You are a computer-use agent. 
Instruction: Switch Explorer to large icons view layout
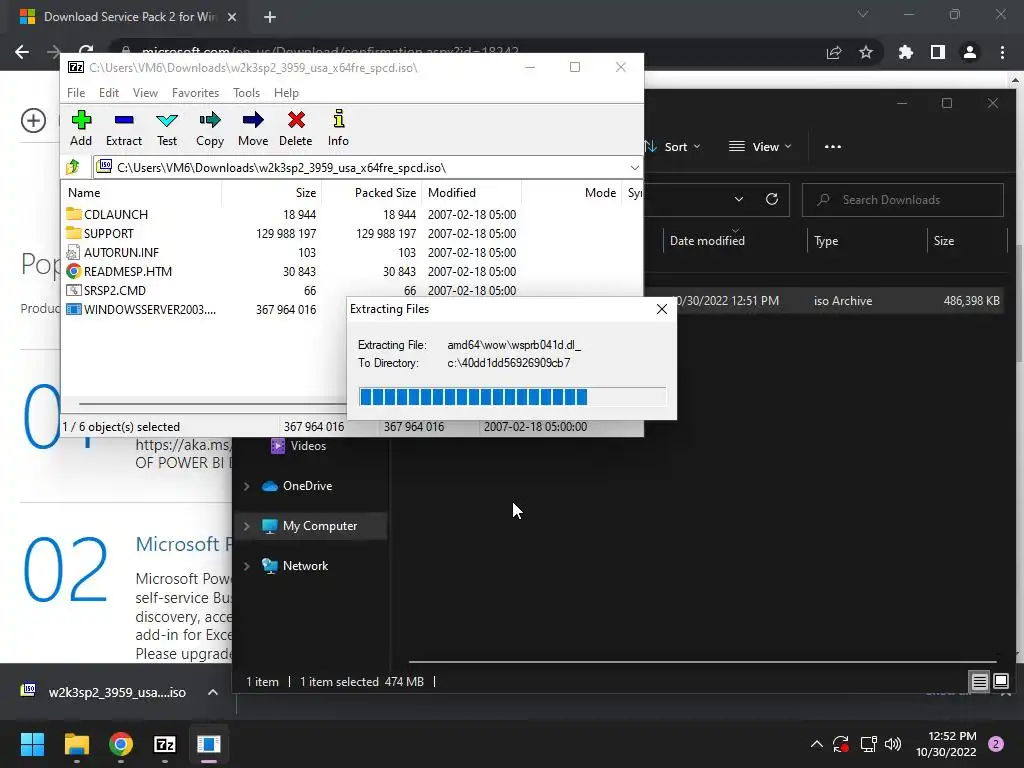pyautogui.click(x=1001, y=682)
